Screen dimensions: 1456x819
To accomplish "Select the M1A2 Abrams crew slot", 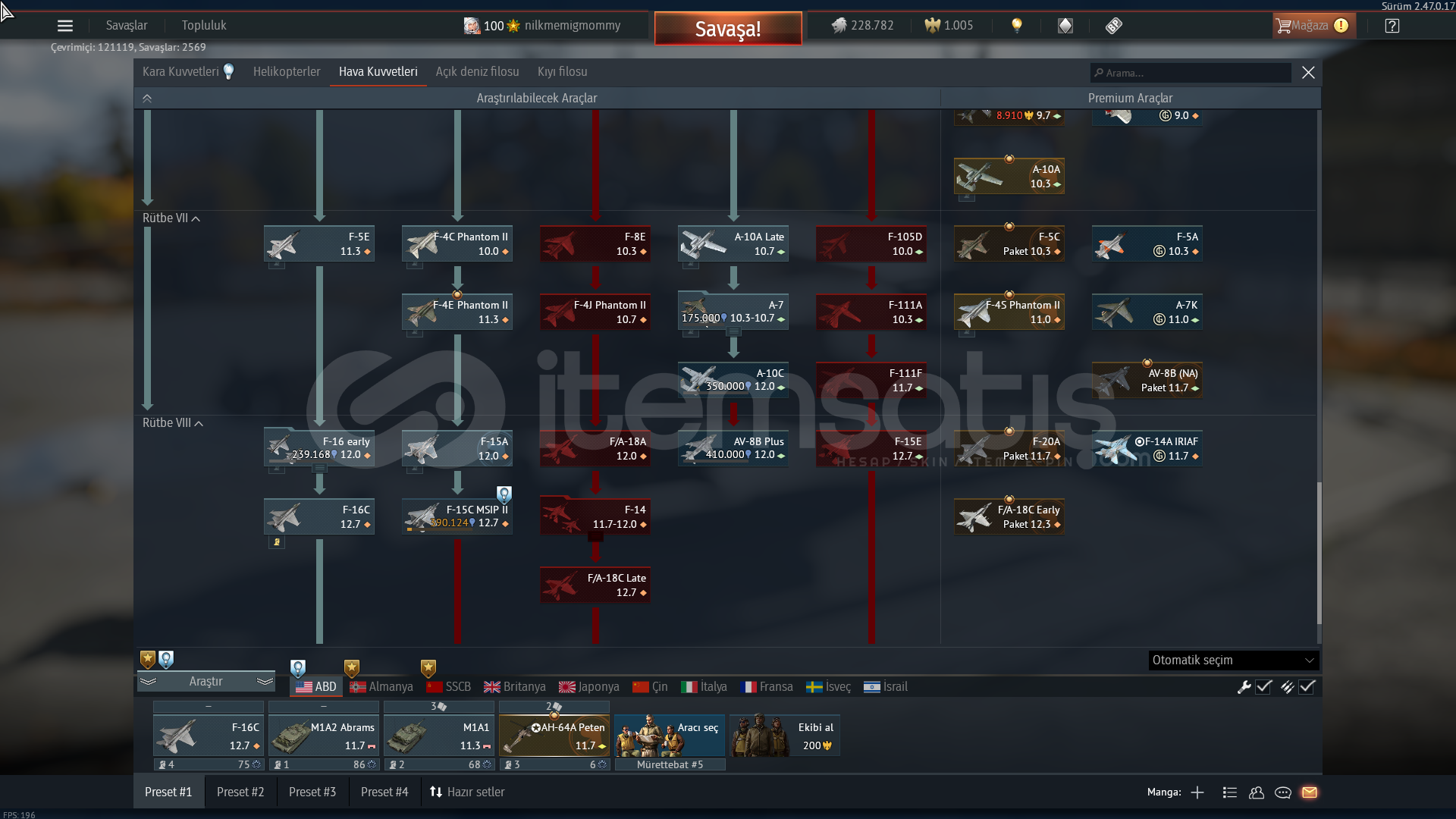I will [x=324, y=736].
